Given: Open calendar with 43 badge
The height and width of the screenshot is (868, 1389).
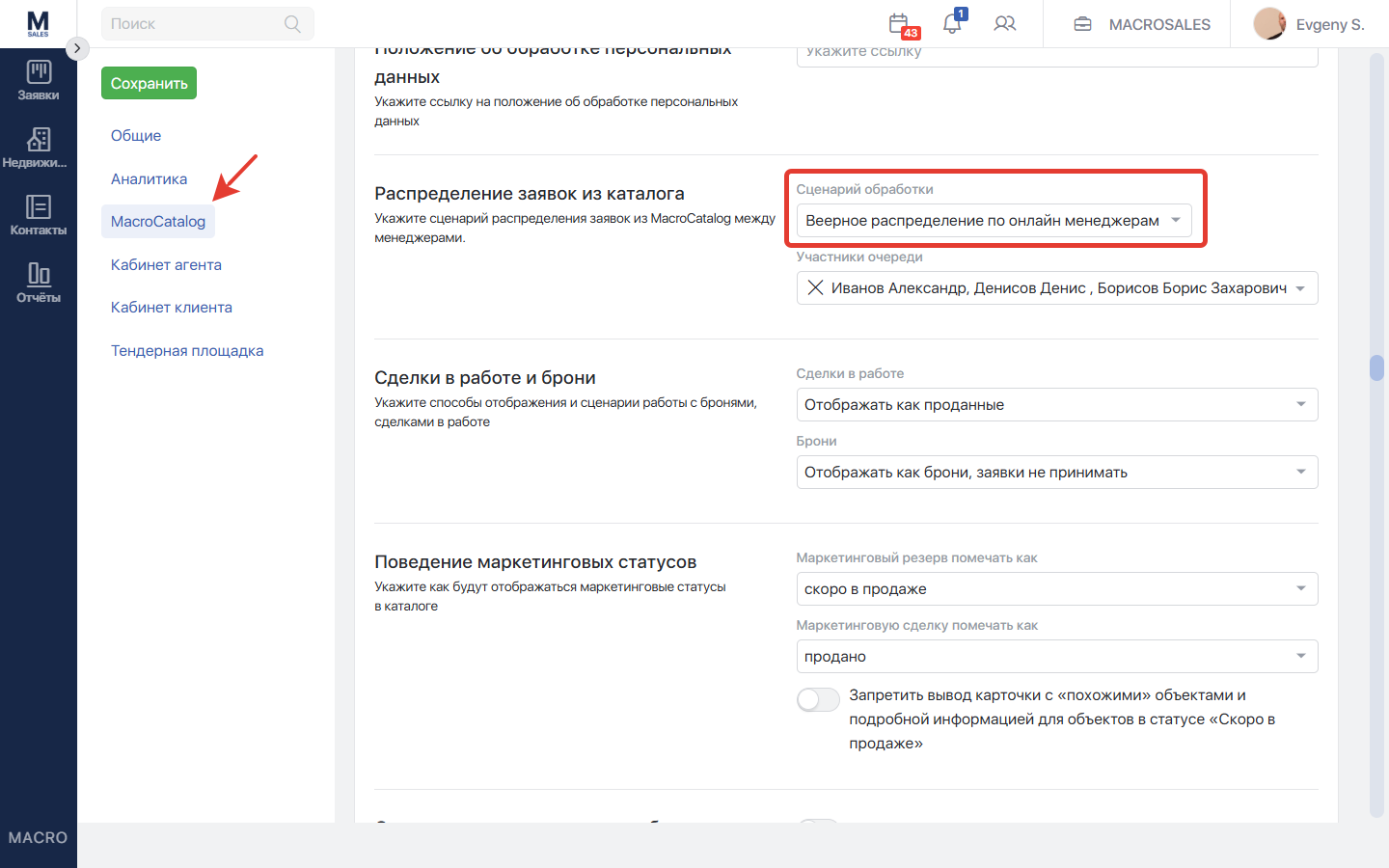Looking at the screenshot, I should pyautogui.click(x=899, y=24).
